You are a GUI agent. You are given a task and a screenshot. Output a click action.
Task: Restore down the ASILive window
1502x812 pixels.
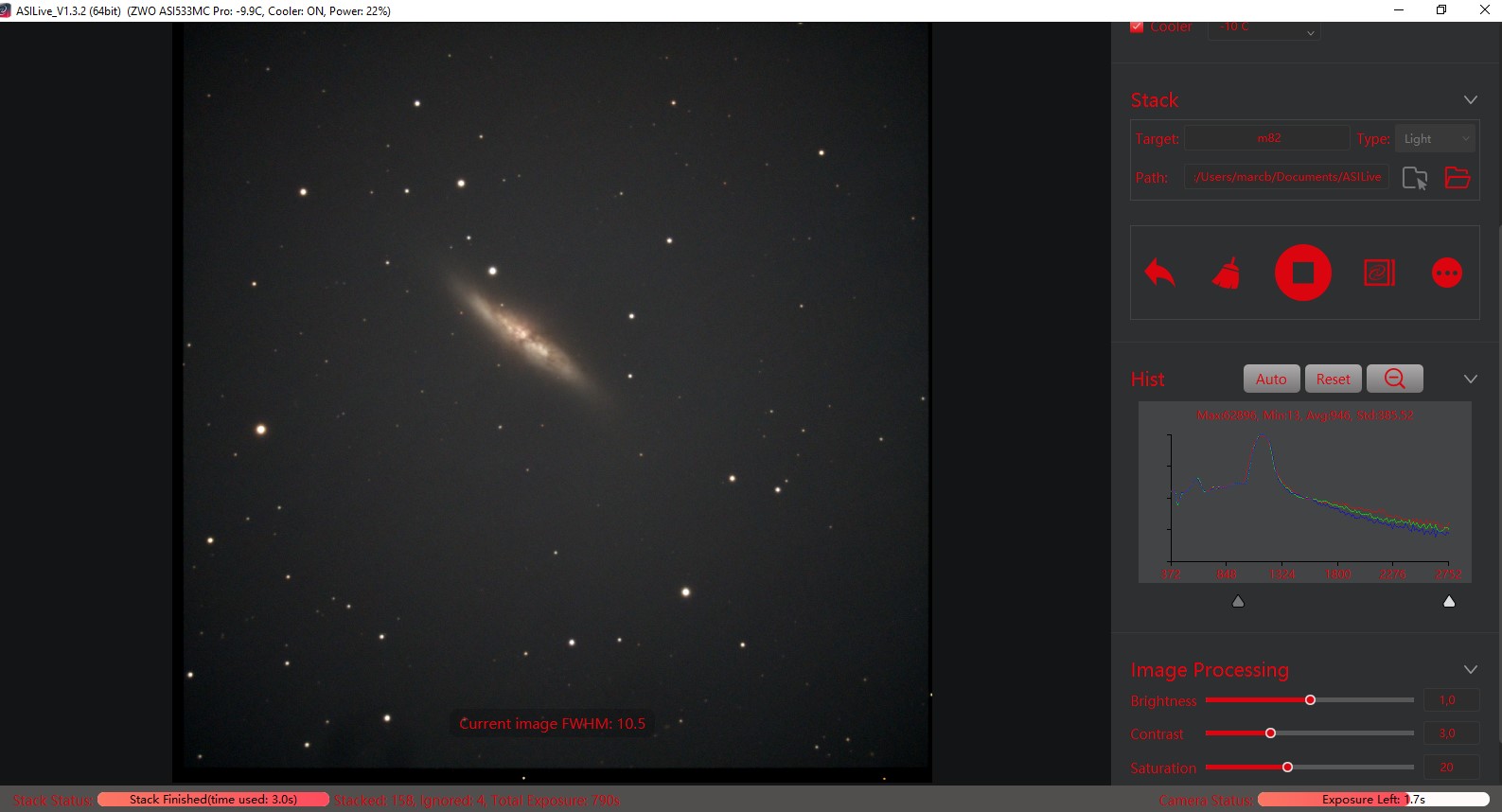(1441, 10)
